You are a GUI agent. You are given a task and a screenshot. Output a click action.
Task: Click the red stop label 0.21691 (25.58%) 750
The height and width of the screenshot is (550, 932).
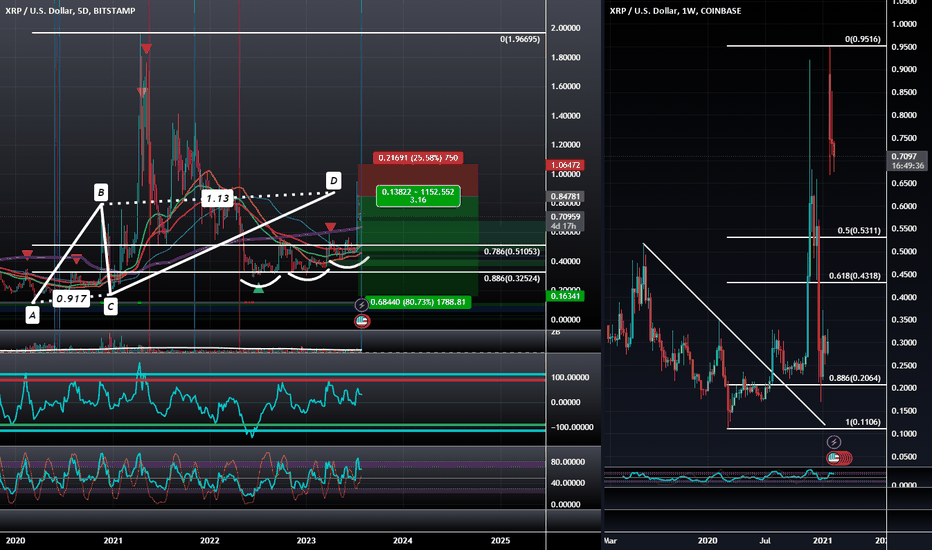click(x=418, y=158)
